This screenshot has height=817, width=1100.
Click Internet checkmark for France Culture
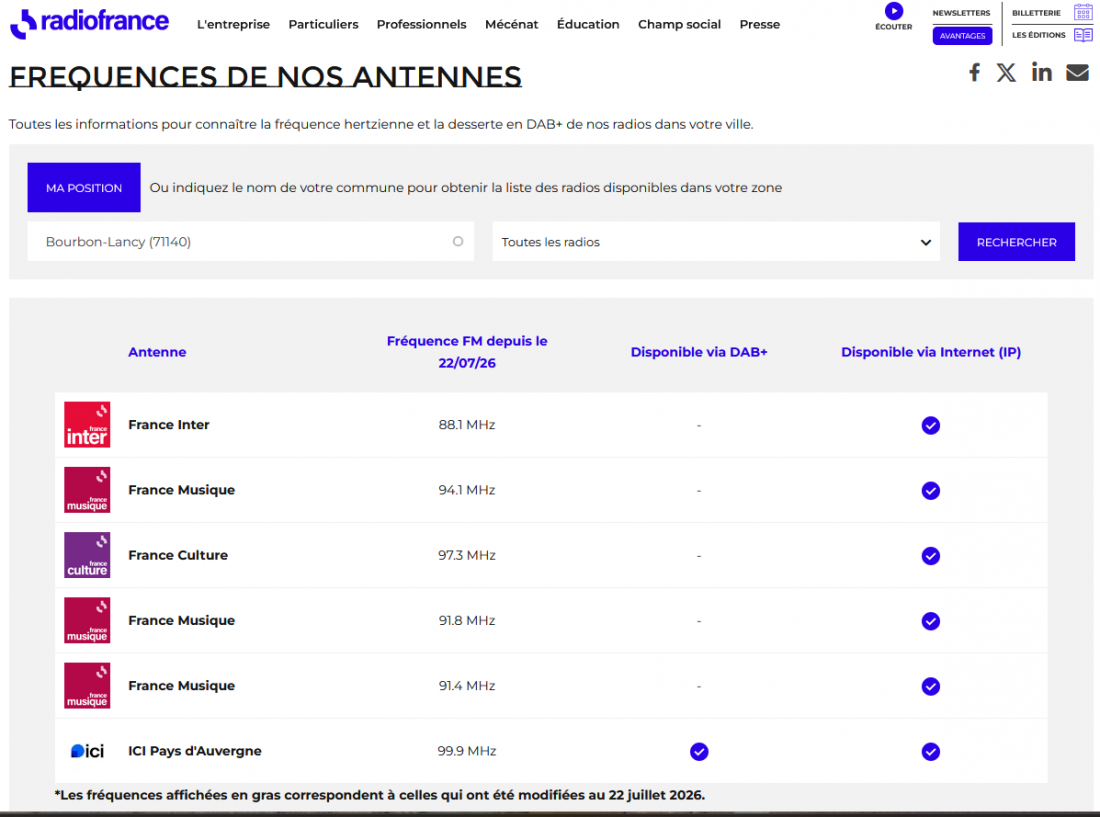(x=930, y=555)
